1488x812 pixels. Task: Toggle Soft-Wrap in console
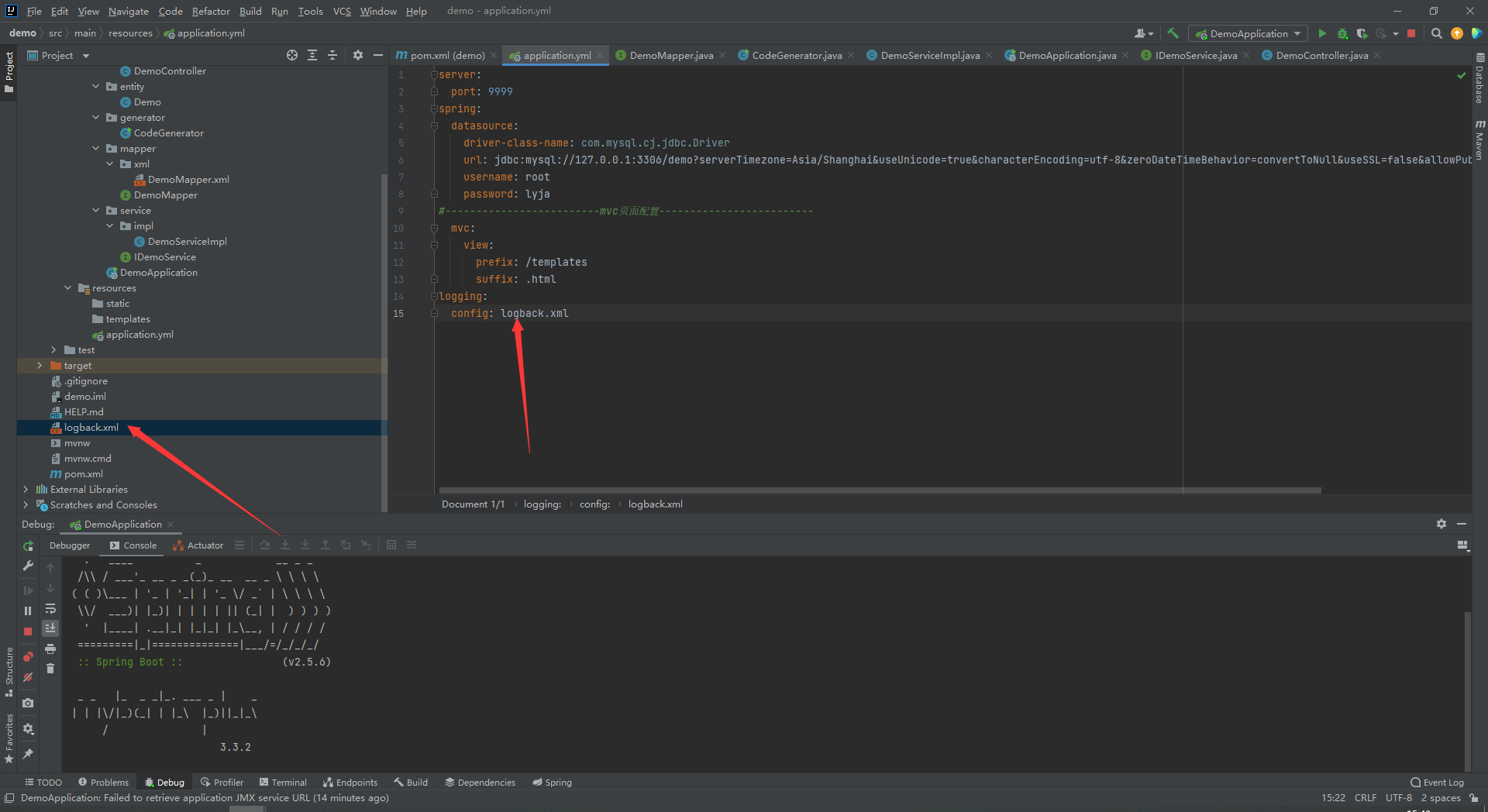(50, 608)
